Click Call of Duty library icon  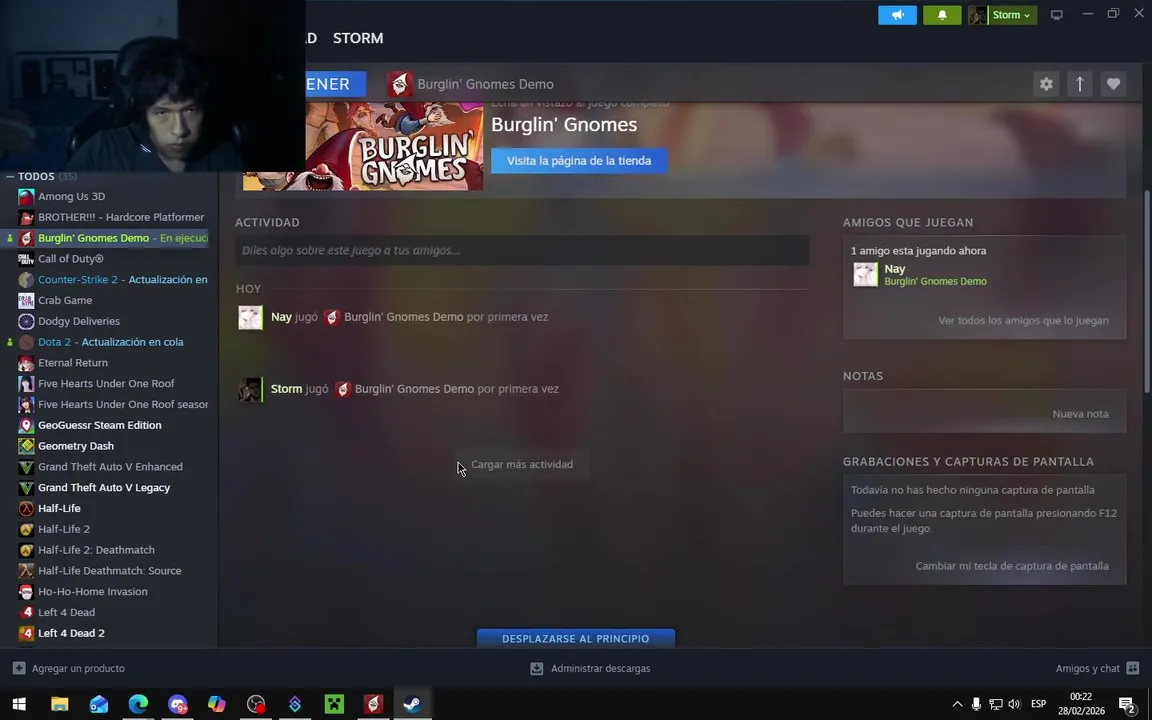[x=26, y=259]
